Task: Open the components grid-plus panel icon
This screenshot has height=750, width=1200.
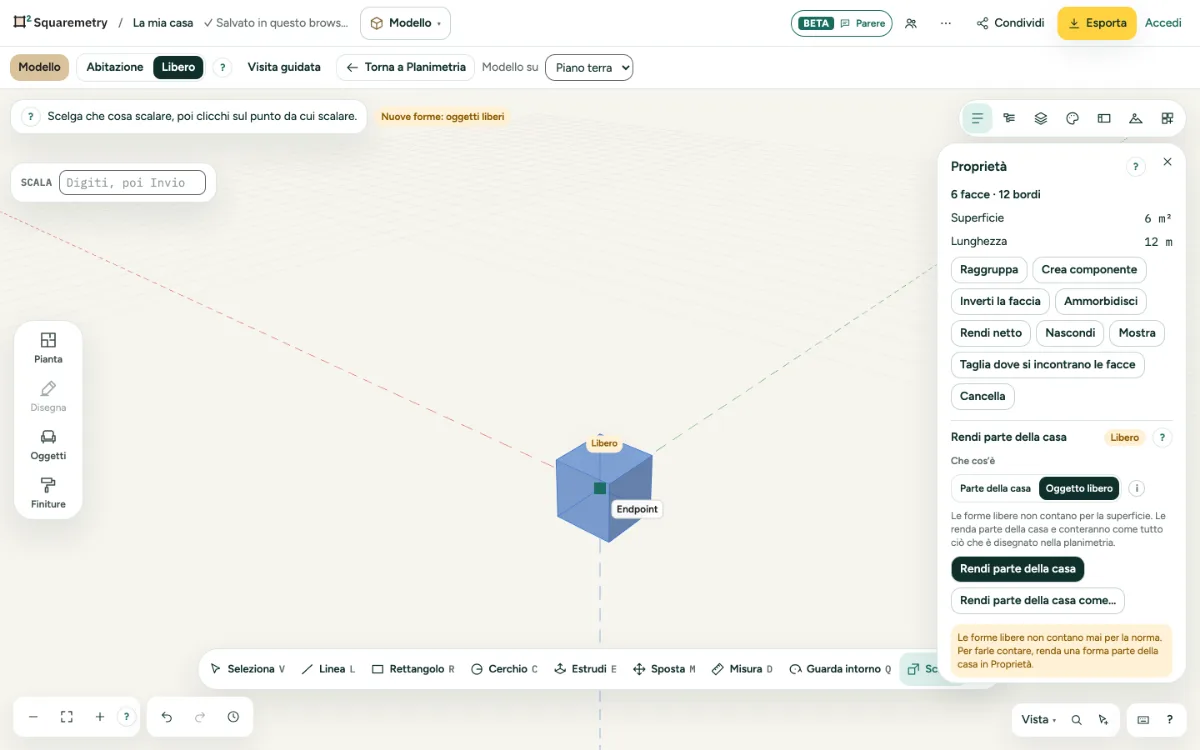Action: [x=1167, y=118]
